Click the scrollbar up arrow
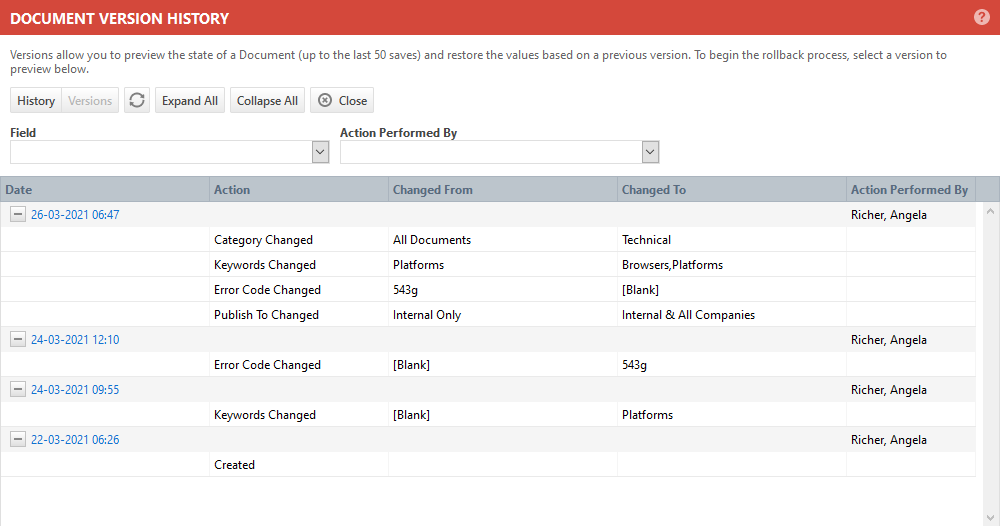This screenshot has width=1000, height=526. pyautogui.click(x=991, y=211)
